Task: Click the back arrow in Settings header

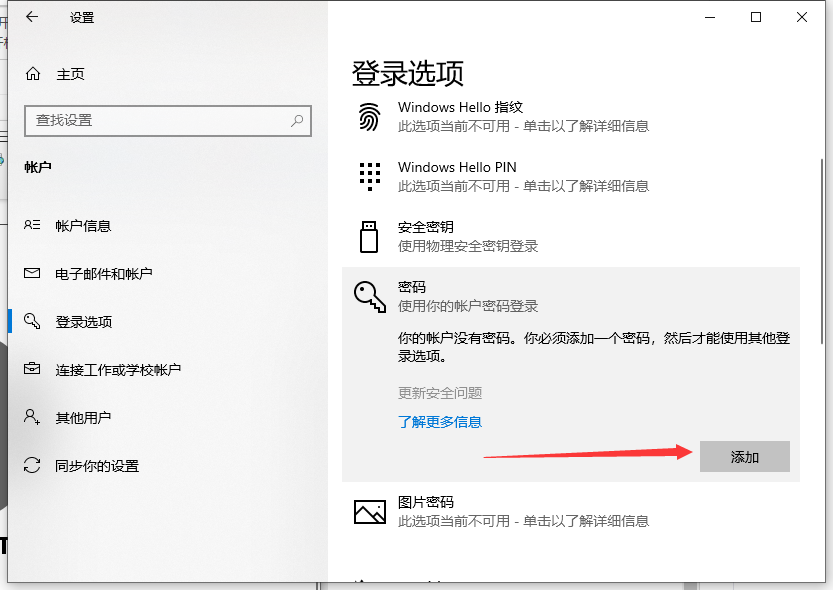Action: click(32, 17)
